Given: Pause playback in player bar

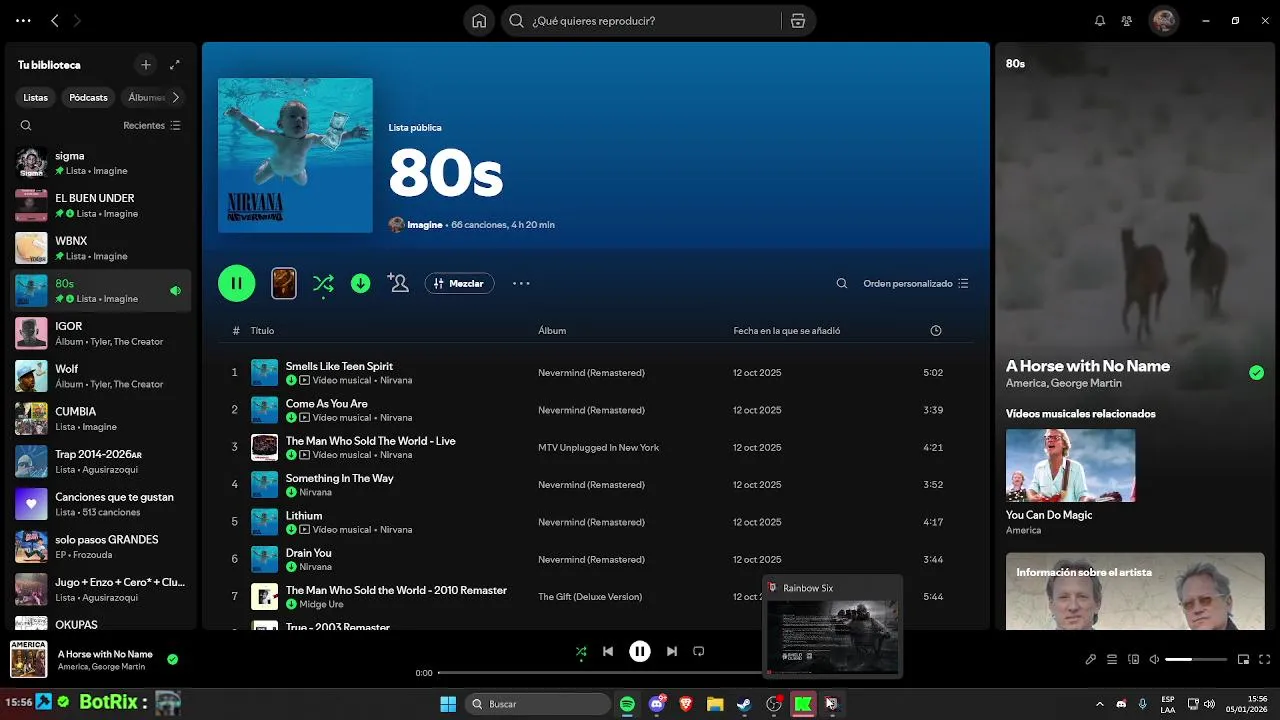Looking at the screenshot, I should click(x=640, y=651).
